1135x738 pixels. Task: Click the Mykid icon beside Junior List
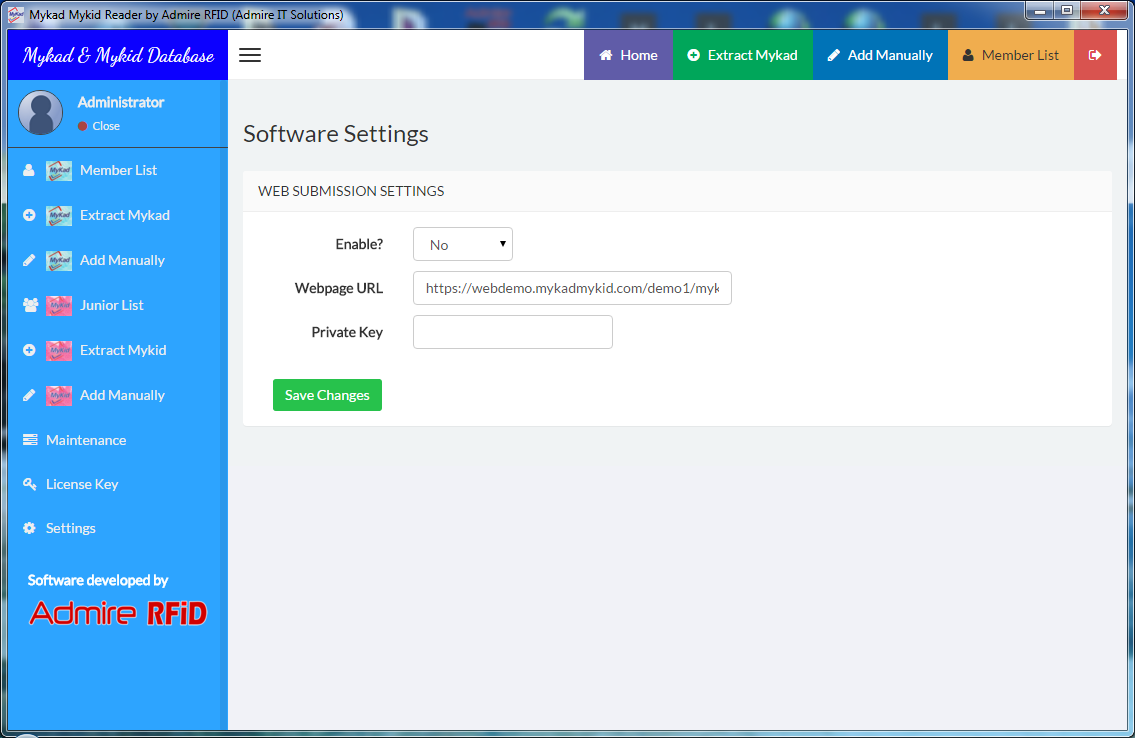[x=59, y=305]
